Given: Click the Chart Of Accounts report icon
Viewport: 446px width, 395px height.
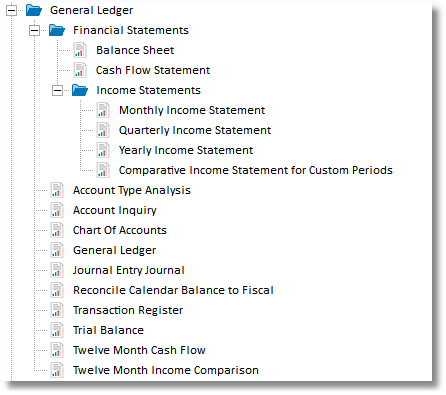Looking at the screenshot, I should click(x=57, y=230).
